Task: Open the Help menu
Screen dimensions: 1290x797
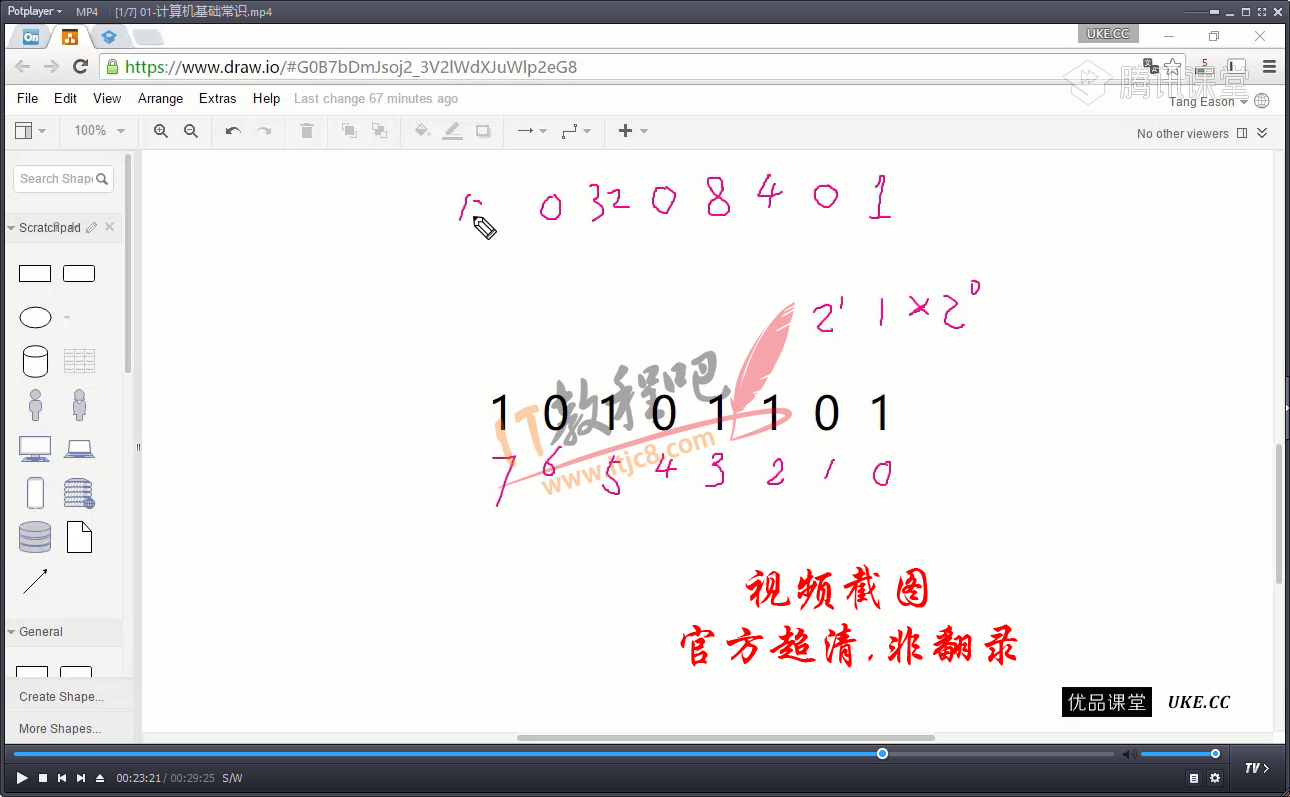Action: (x=266, y=98)
